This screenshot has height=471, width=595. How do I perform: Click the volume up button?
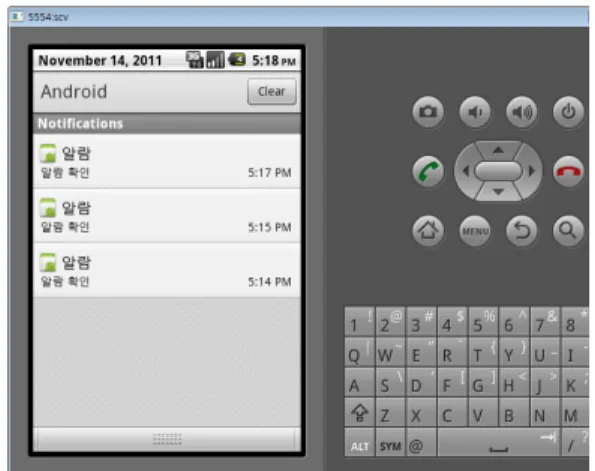pyautogui.click(x=522, y=112)
